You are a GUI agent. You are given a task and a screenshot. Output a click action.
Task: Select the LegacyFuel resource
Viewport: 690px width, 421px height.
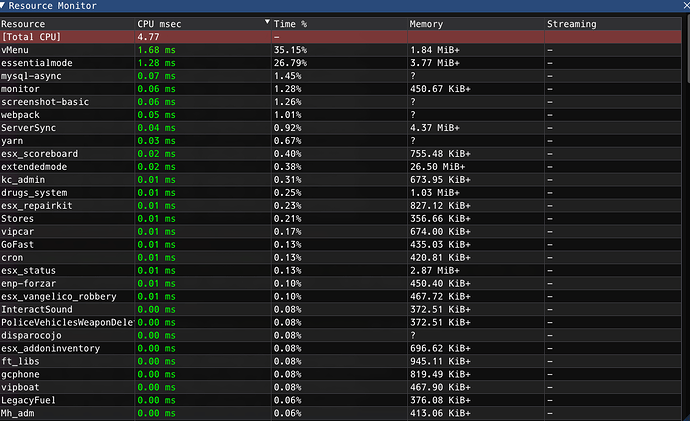(x=28, y=400)
